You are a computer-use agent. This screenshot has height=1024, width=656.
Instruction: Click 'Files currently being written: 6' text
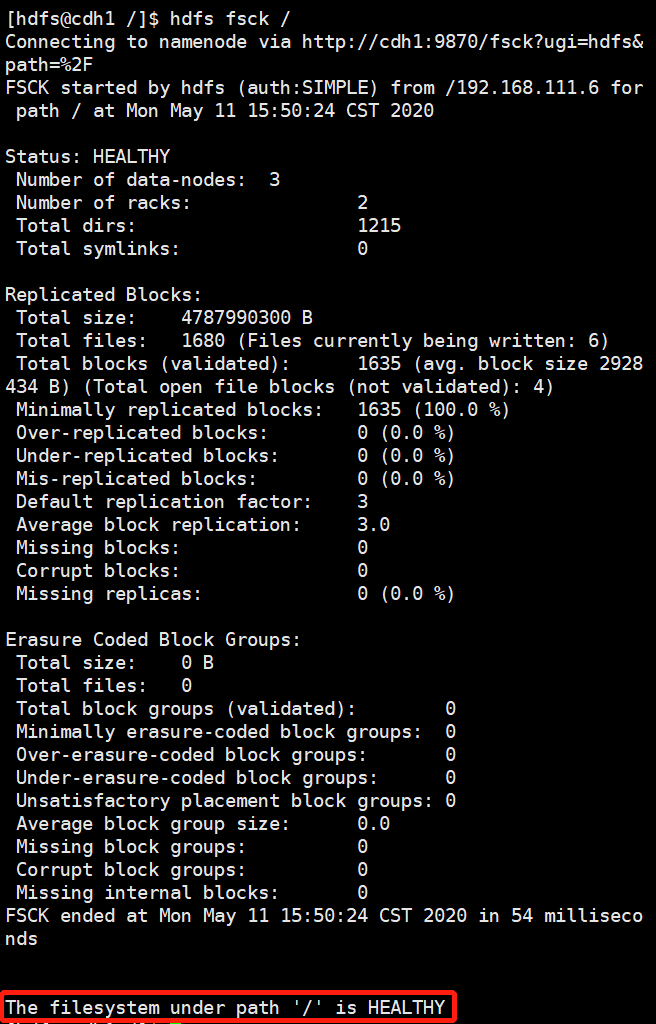[422, 340]
